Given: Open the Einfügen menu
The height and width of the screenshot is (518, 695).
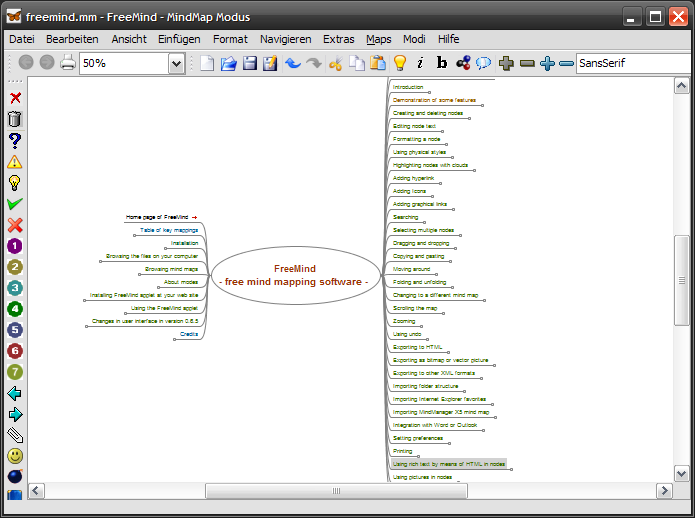Looking at the screenshot, I should pos(179,39).
